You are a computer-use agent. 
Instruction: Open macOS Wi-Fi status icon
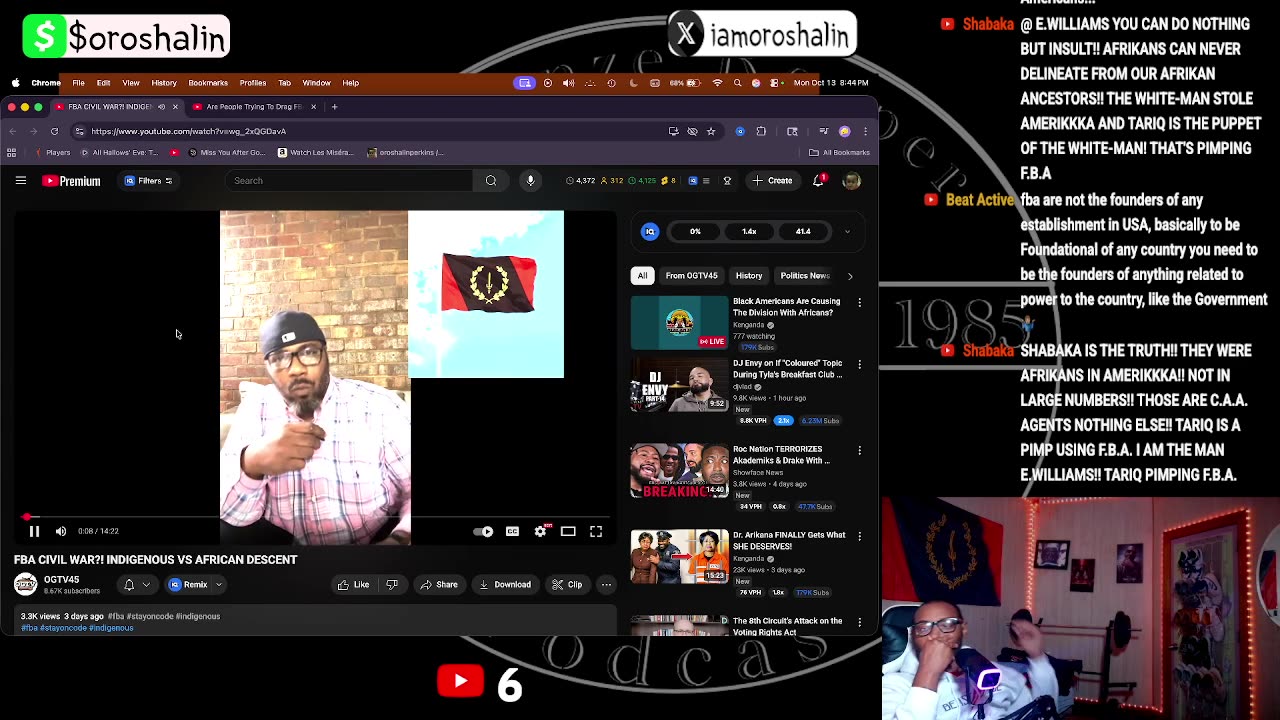[717, 83]
